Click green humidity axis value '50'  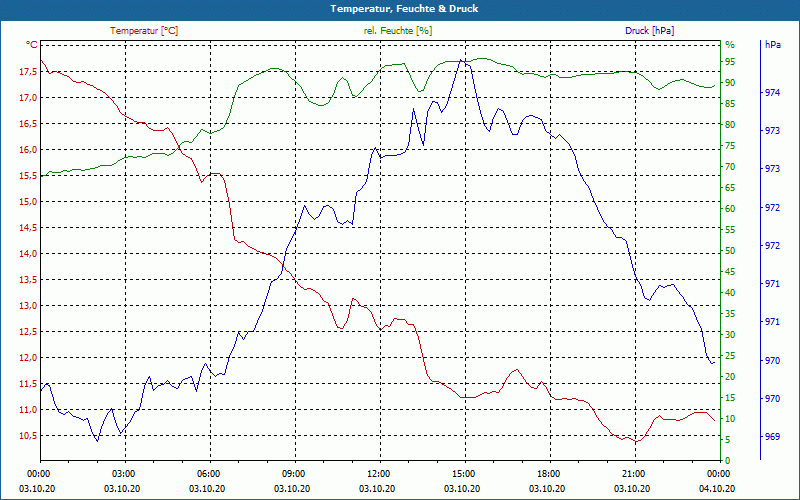click(x=730, y=251)
